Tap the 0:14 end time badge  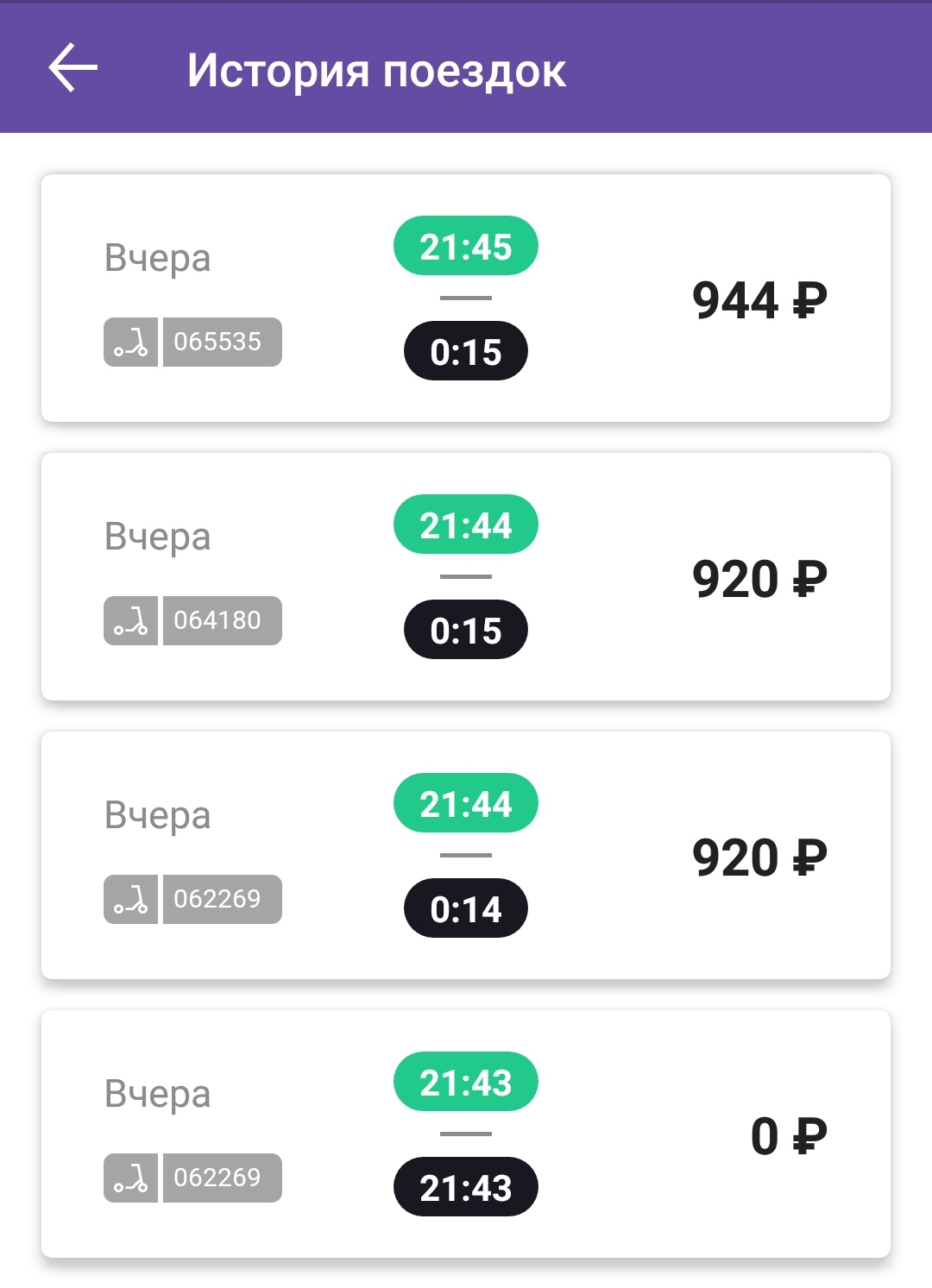[x=466, y=908]
